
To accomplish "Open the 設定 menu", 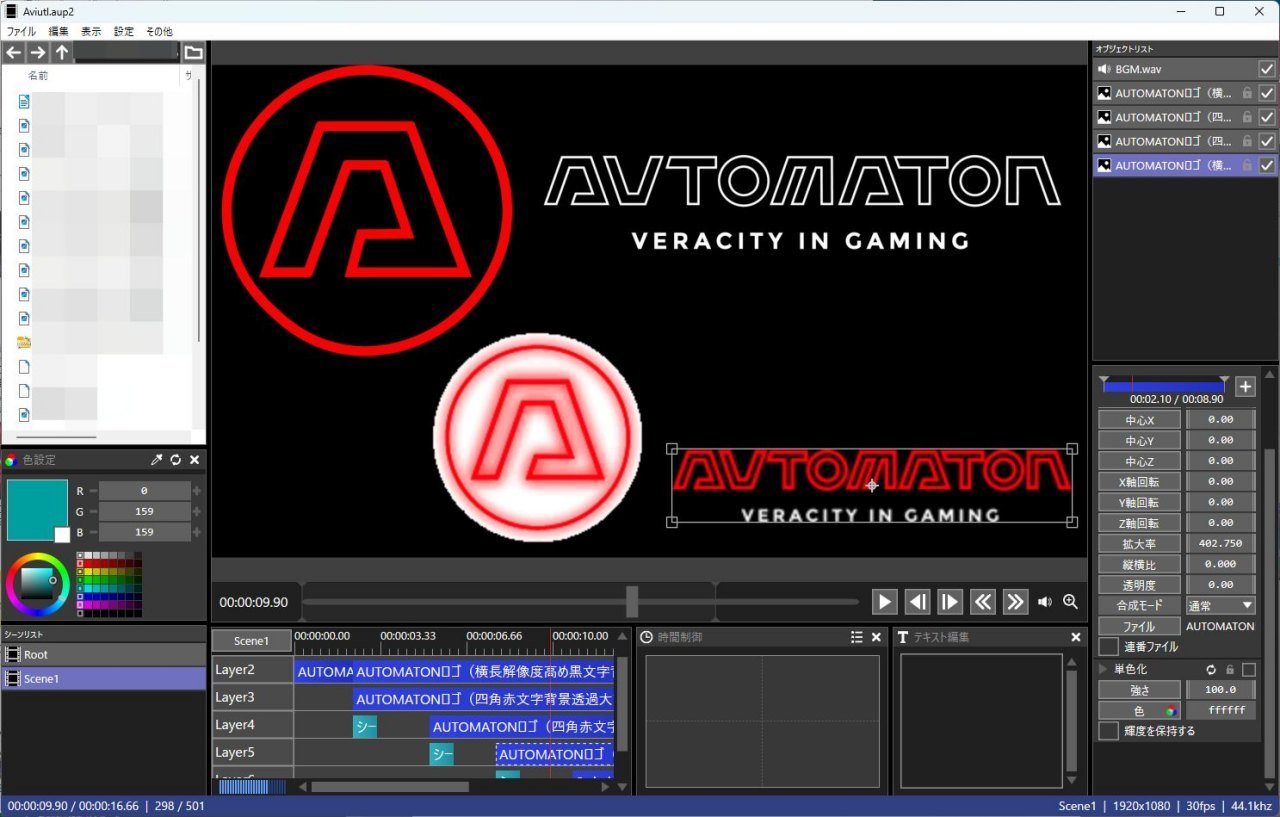I will (x=124, y=32).
